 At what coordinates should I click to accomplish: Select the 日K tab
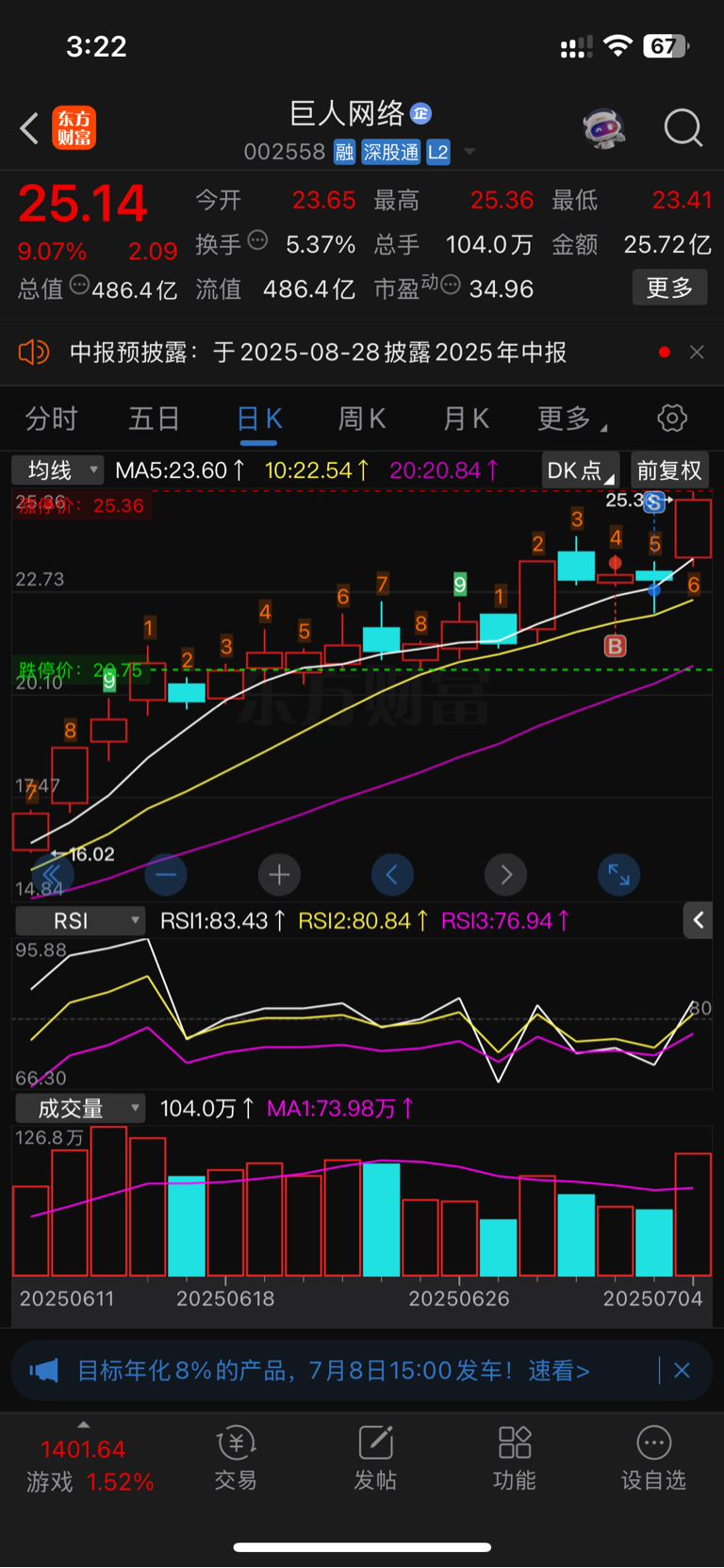(258, 419)
